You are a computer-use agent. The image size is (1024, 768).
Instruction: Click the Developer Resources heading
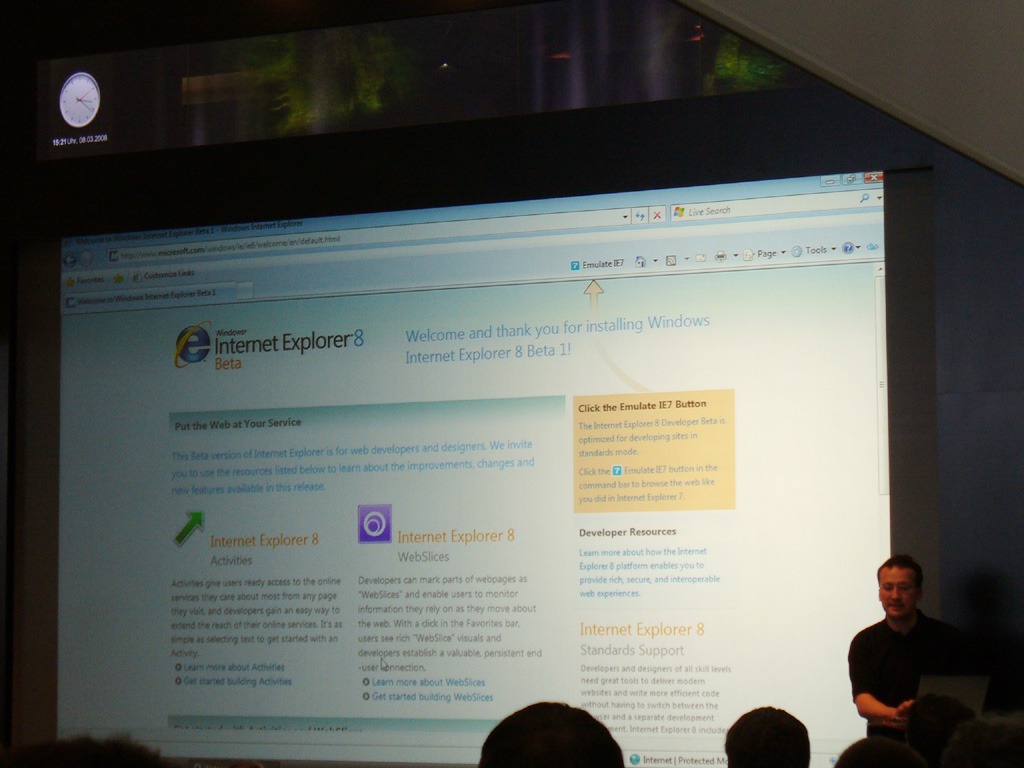coord(628,532)
